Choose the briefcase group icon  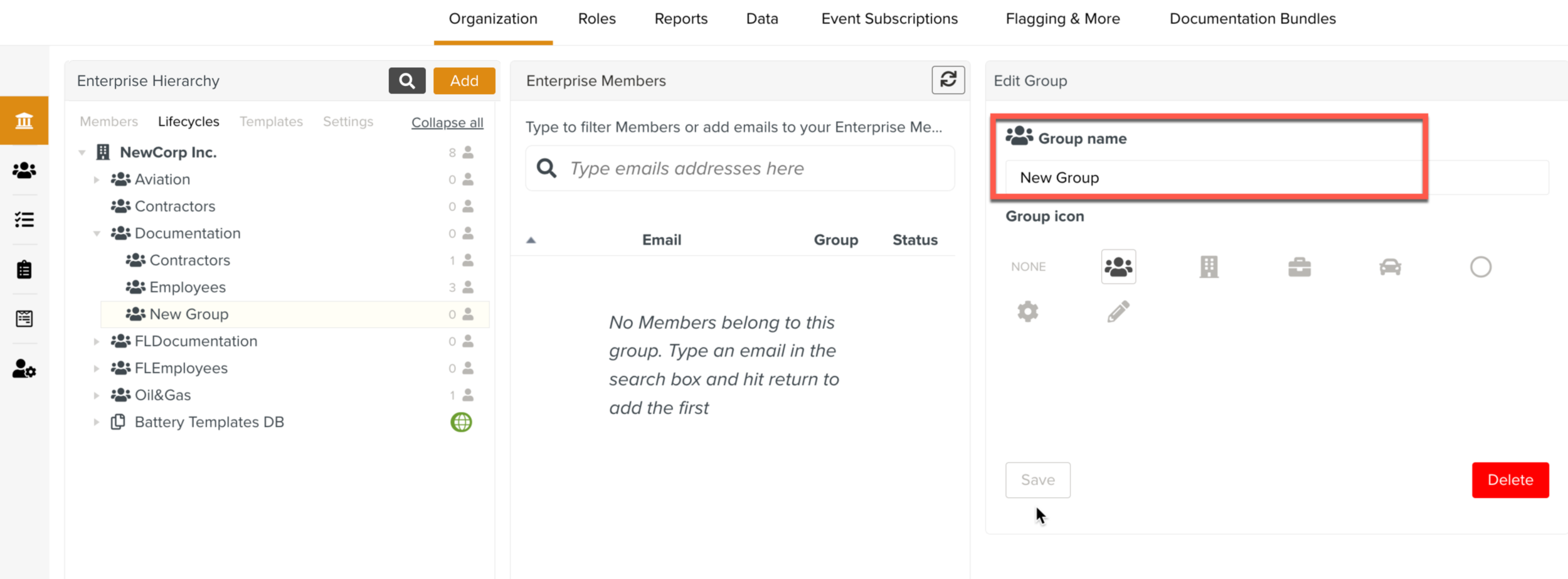tap(1299, 266)
